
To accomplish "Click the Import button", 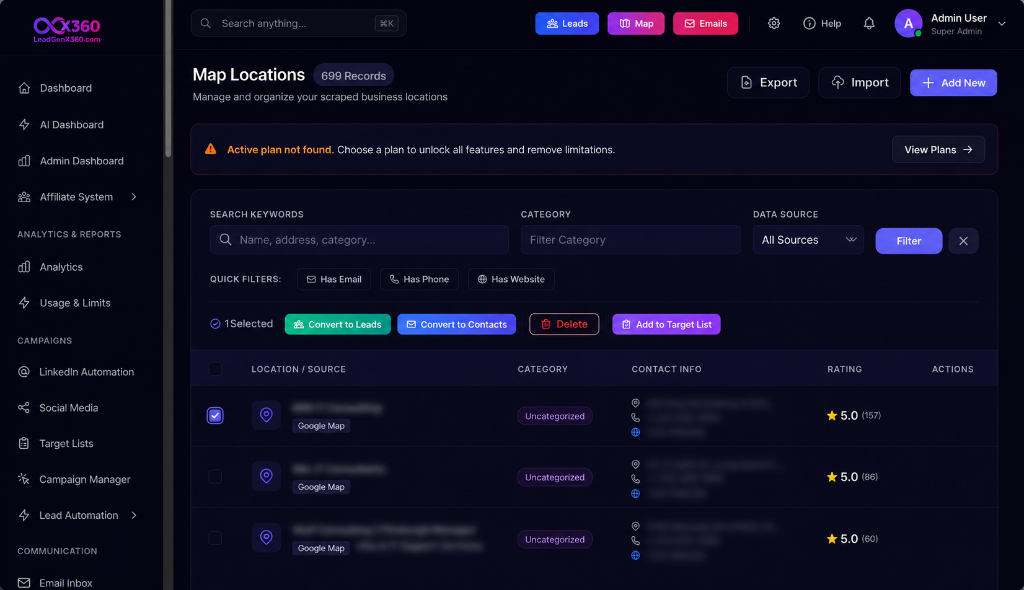I will coord(859,82).
